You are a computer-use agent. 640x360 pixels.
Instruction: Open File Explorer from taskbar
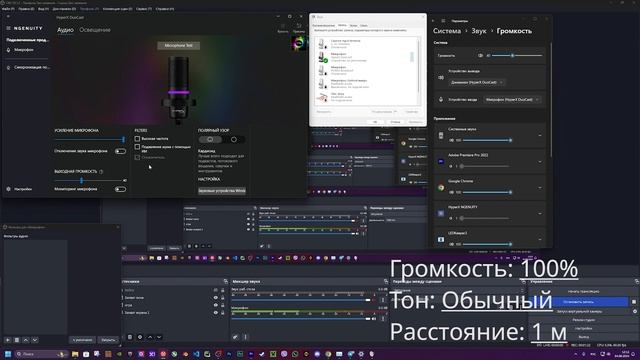(75, 354)
